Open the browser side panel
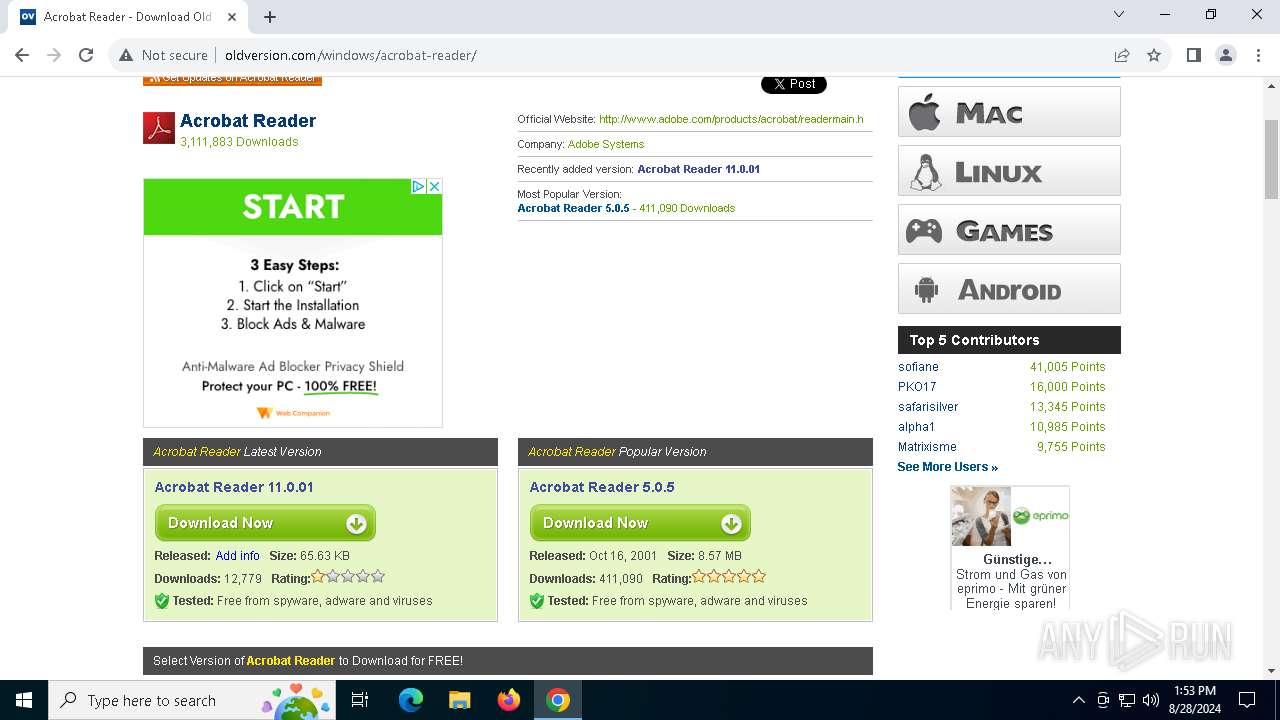The height and width of the screenshot is (720, 1280). [x=1193, y=55]
